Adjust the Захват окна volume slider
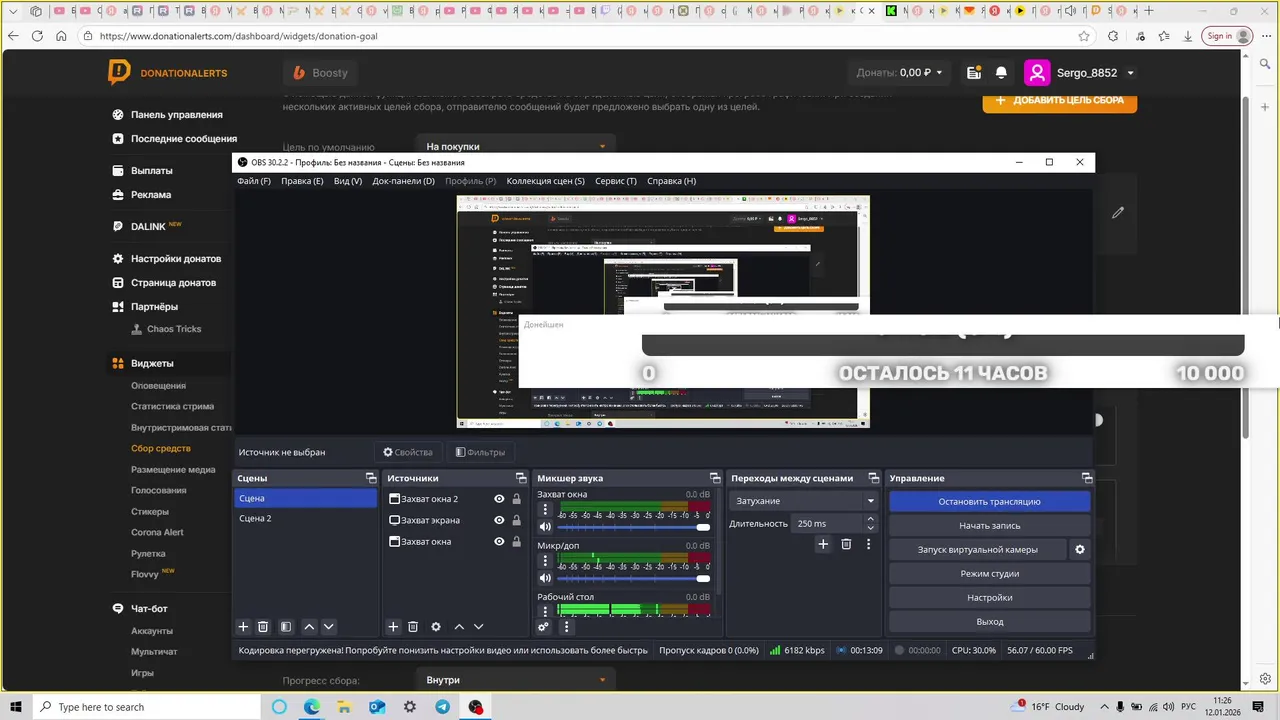 tap(634, 527)
